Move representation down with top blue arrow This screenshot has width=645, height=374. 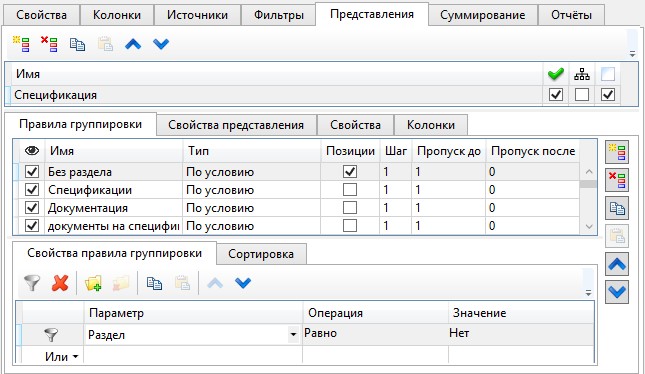pos(161,44)
